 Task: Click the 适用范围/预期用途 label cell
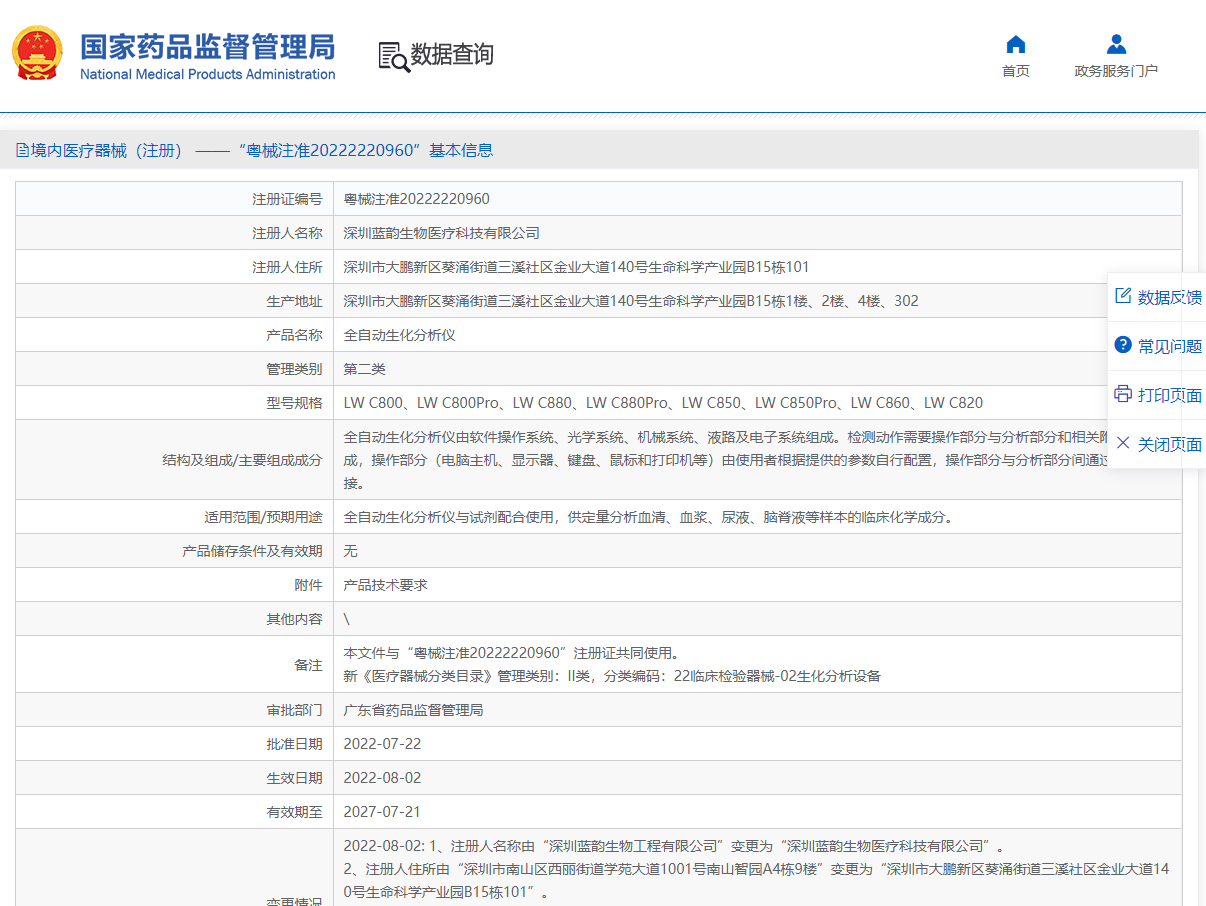[x=175, y=517]
